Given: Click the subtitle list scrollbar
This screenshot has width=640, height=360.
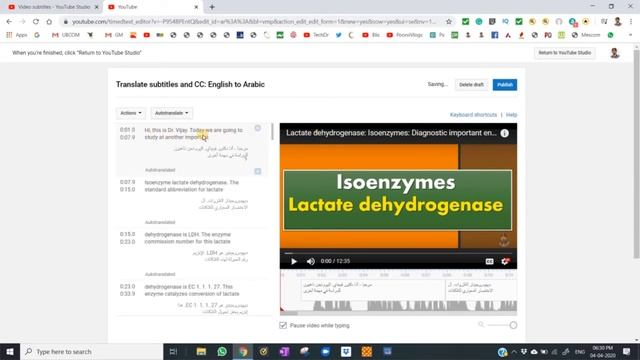Looking at the screenshot, I should (x=272, y=132).
